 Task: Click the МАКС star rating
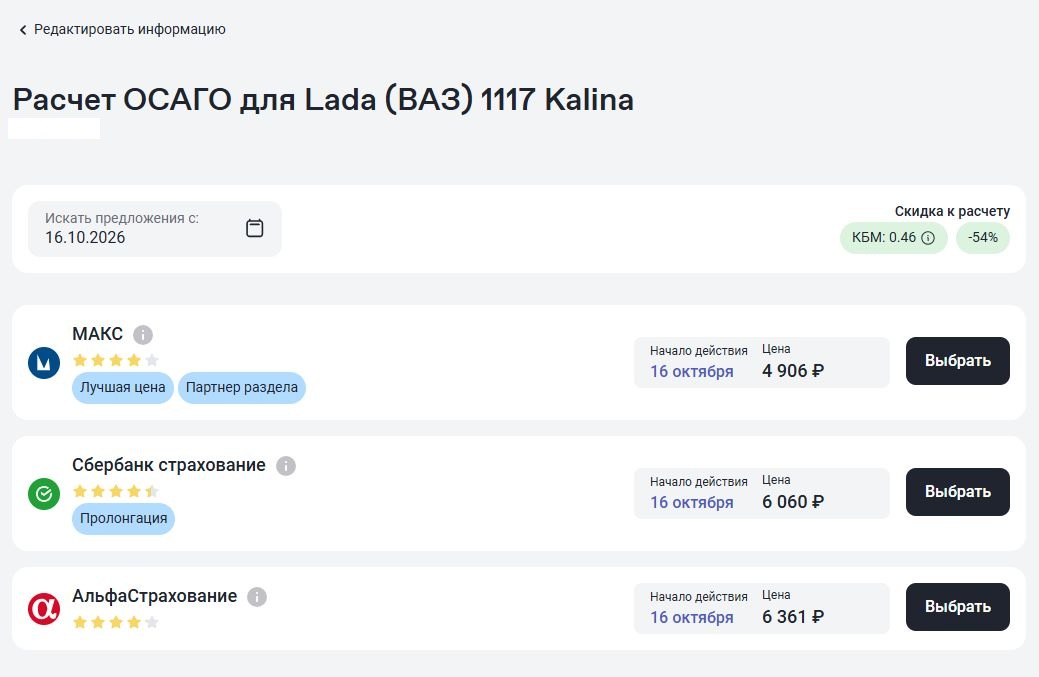coord(116,360)
